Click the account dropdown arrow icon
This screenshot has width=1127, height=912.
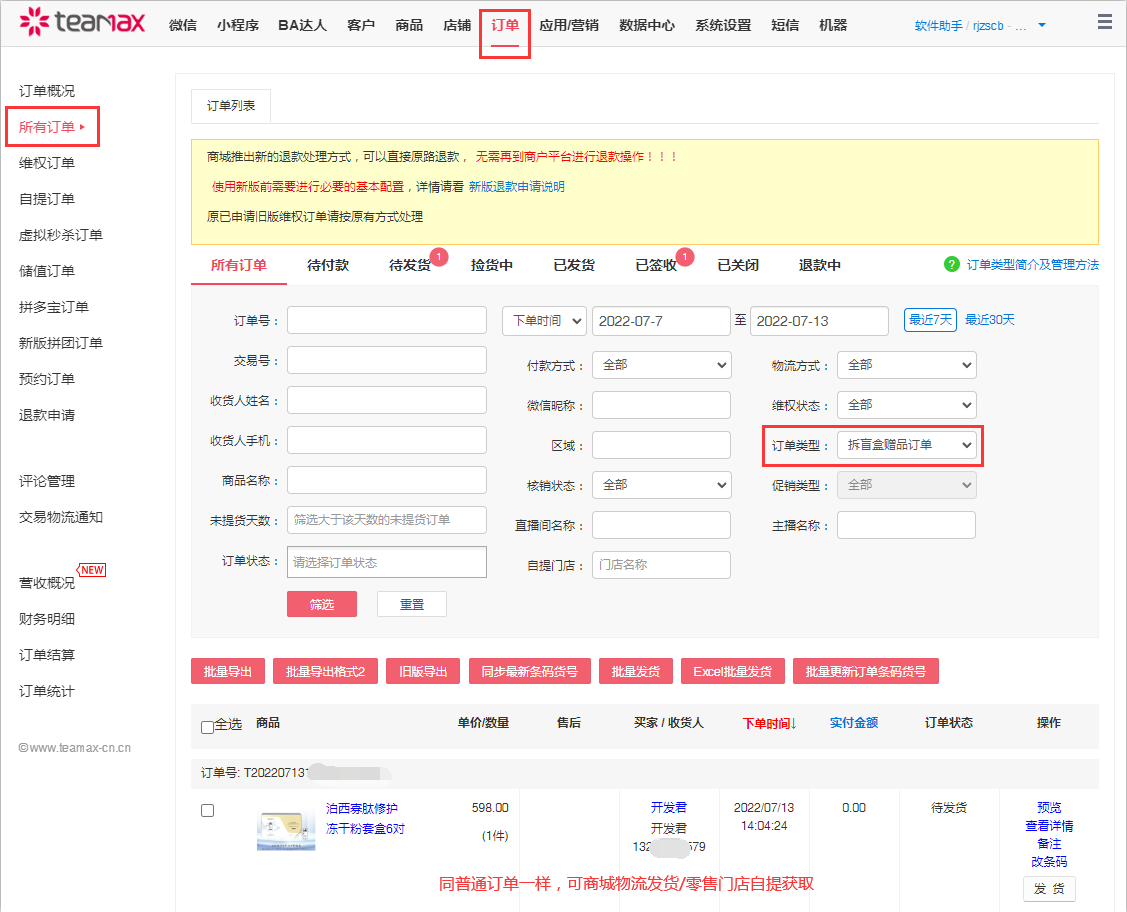[x=1042, y=25]
